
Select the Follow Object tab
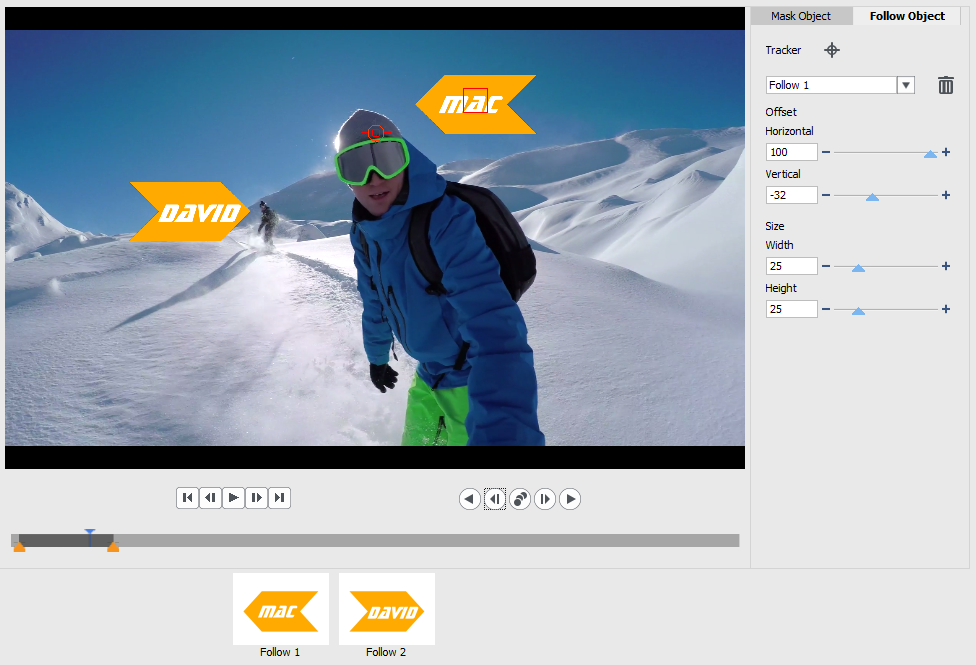coord(907,16)
